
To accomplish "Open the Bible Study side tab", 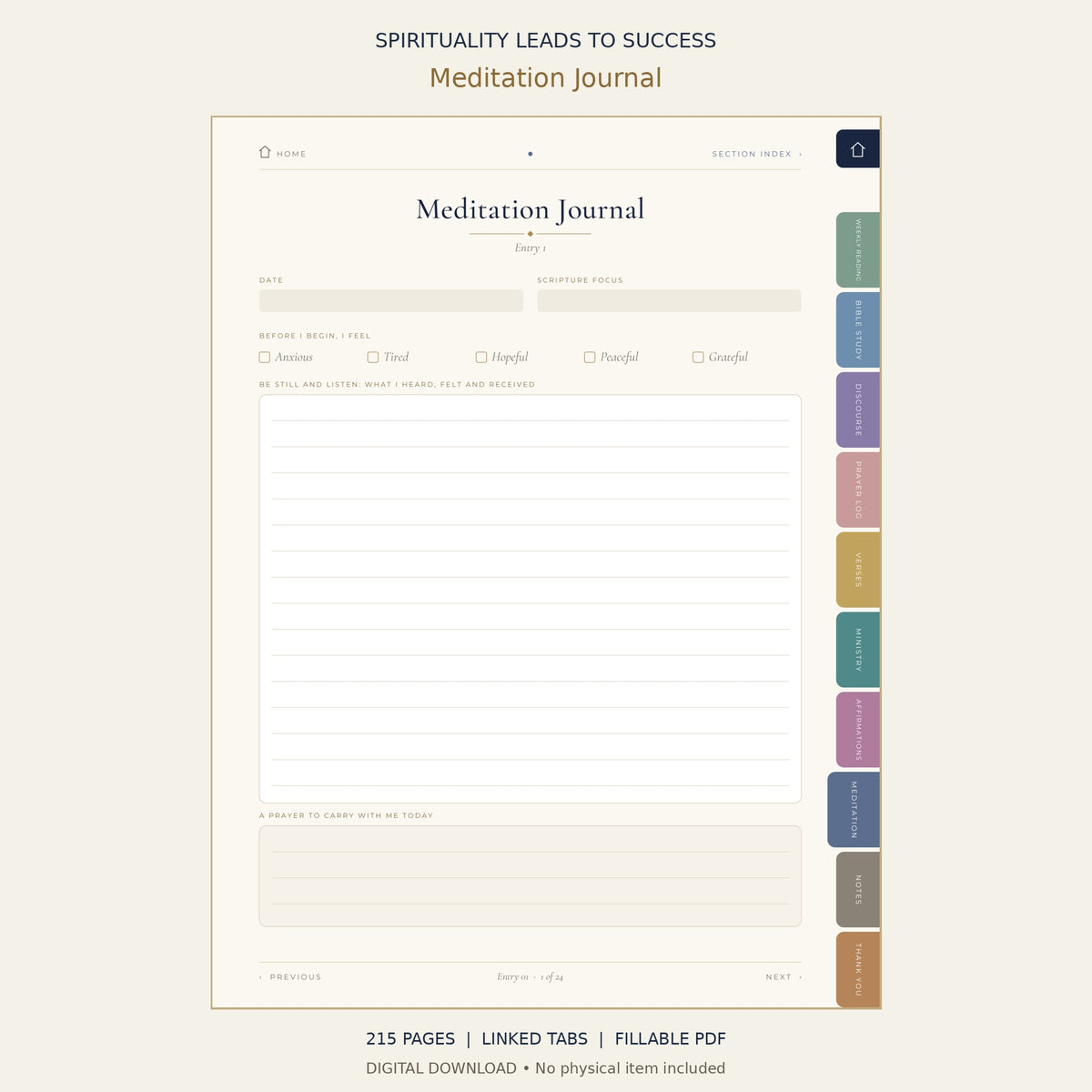I will point(858,329).
